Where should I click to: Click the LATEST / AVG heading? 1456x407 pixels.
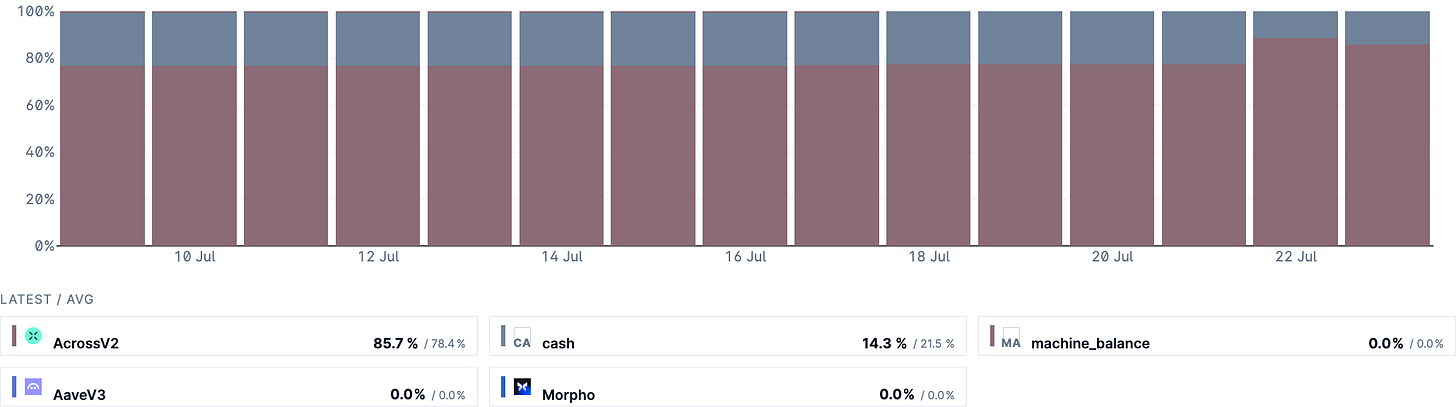(x=47, y=300)
